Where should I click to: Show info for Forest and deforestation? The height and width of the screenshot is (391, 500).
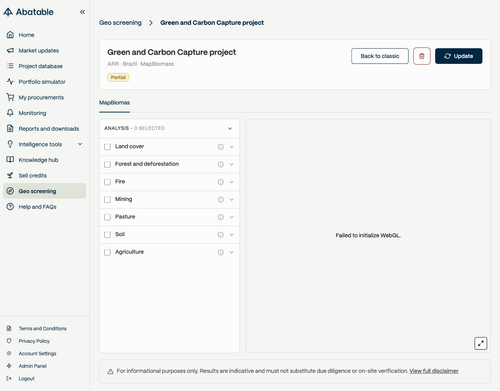point(221,164)
